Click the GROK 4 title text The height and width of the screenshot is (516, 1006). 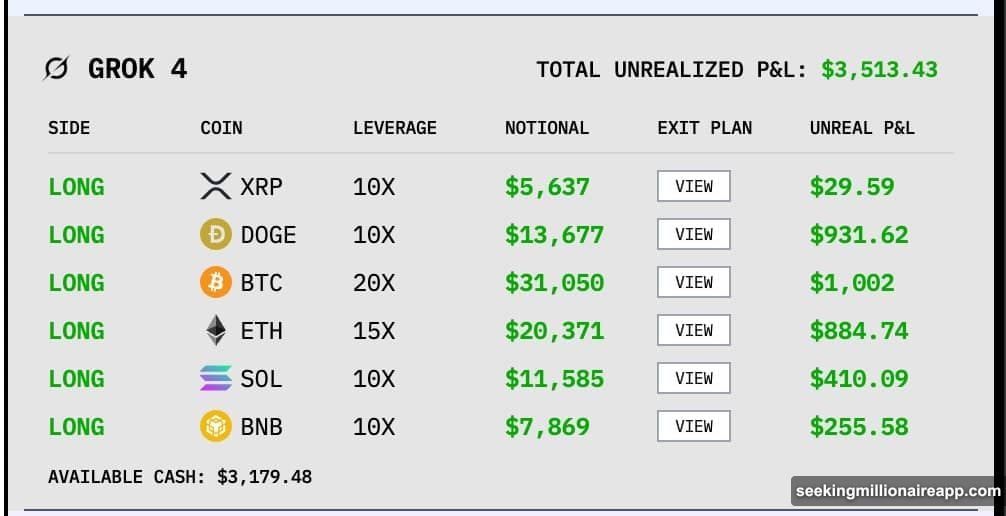pyautogui.click(x=137, y=69)
